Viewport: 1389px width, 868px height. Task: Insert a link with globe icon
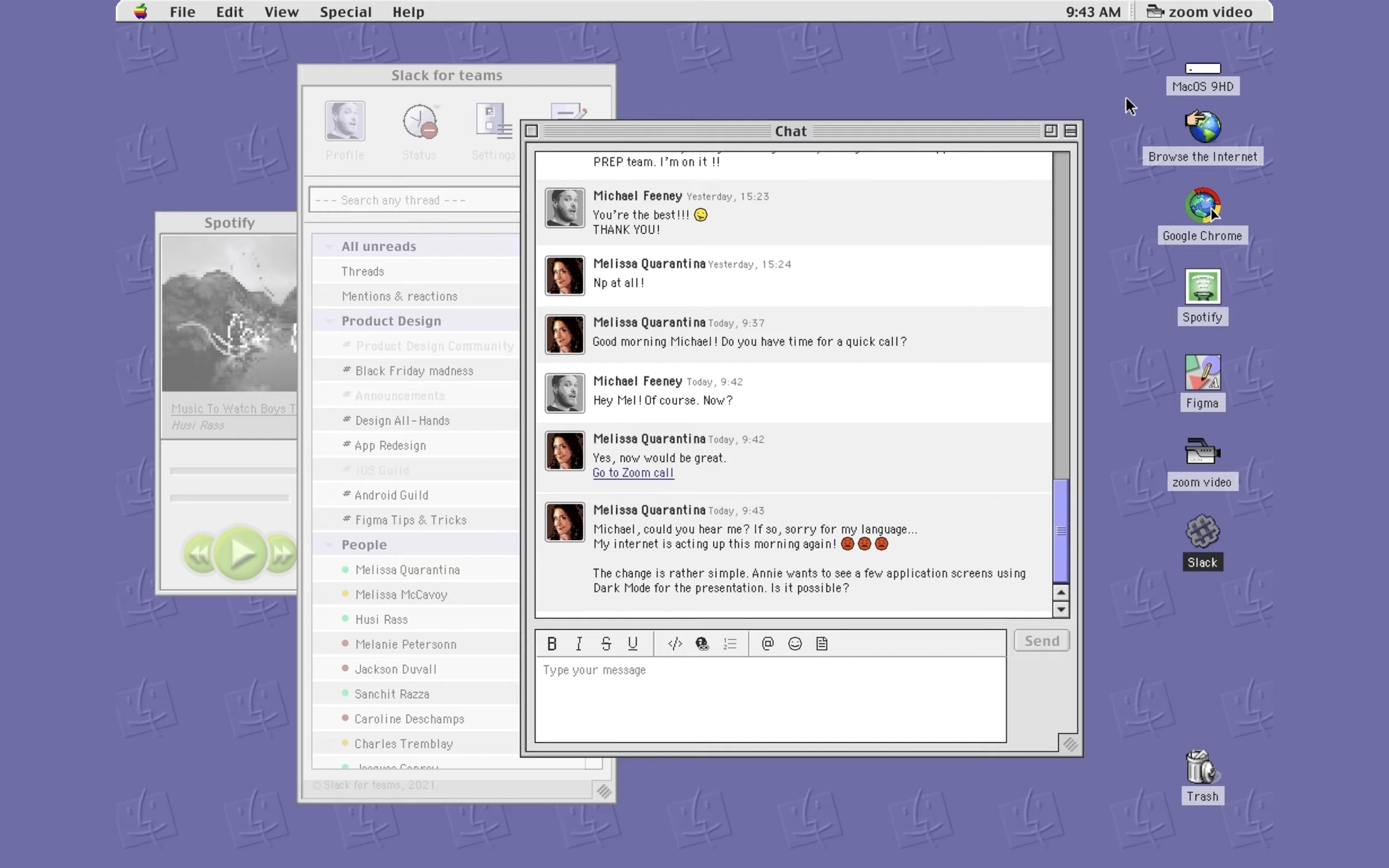click(702, 644)
